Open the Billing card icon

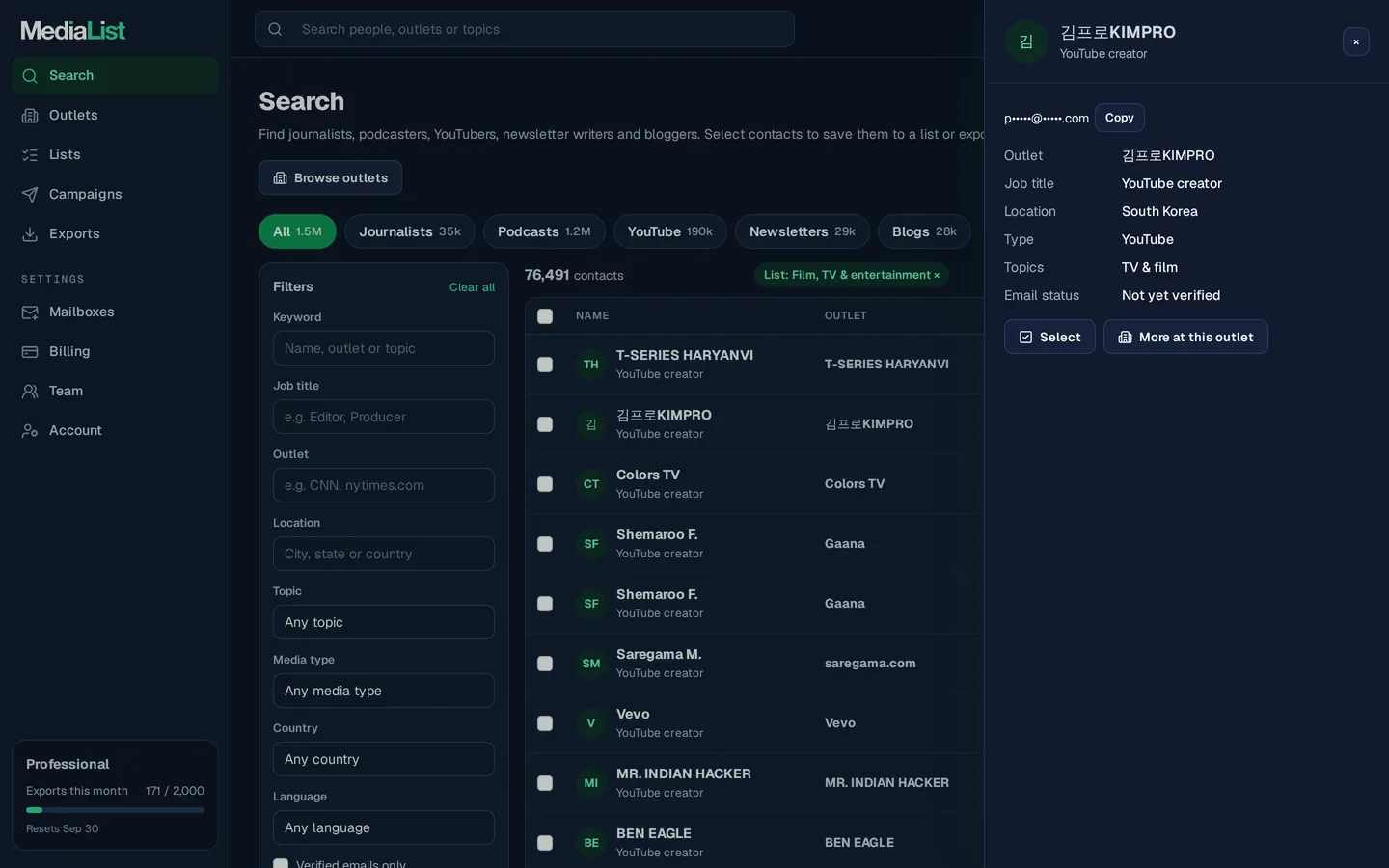pos(30,352)
